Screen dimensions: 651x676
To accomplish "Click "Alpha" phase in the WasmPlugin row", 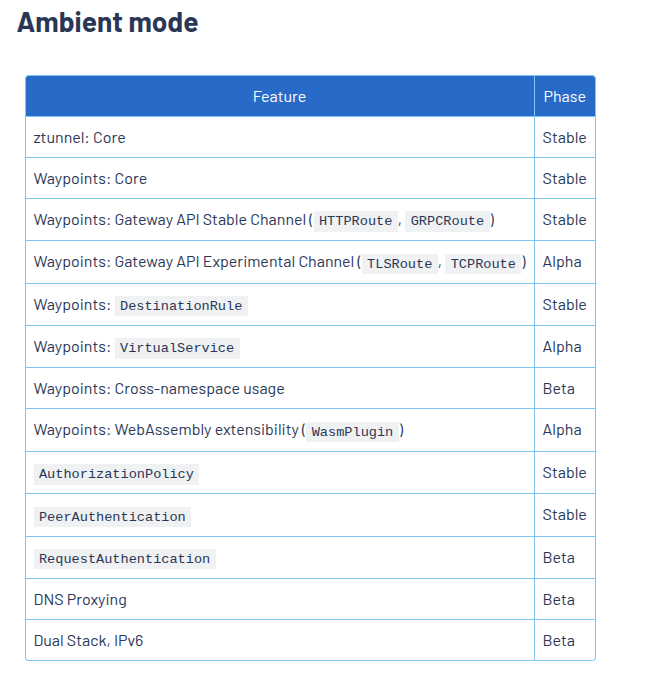I will click(562, 430).
